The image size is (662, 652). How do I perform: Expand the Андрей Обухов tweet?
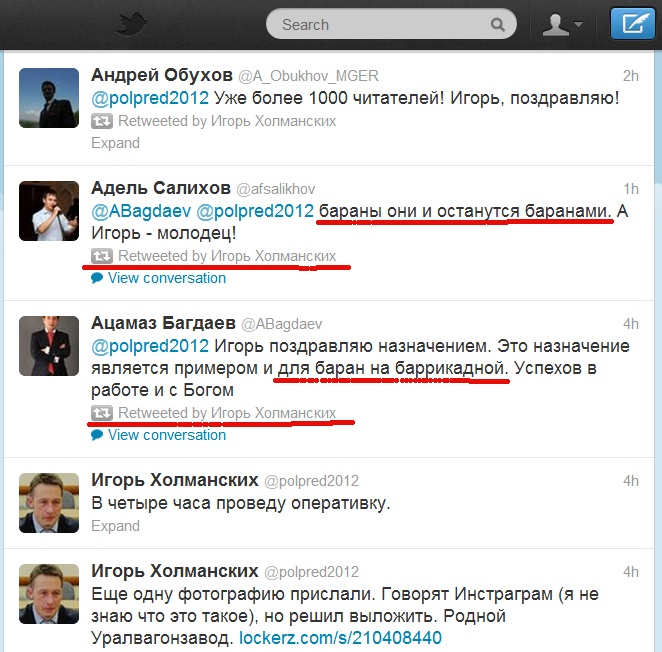tap(115, 143)
